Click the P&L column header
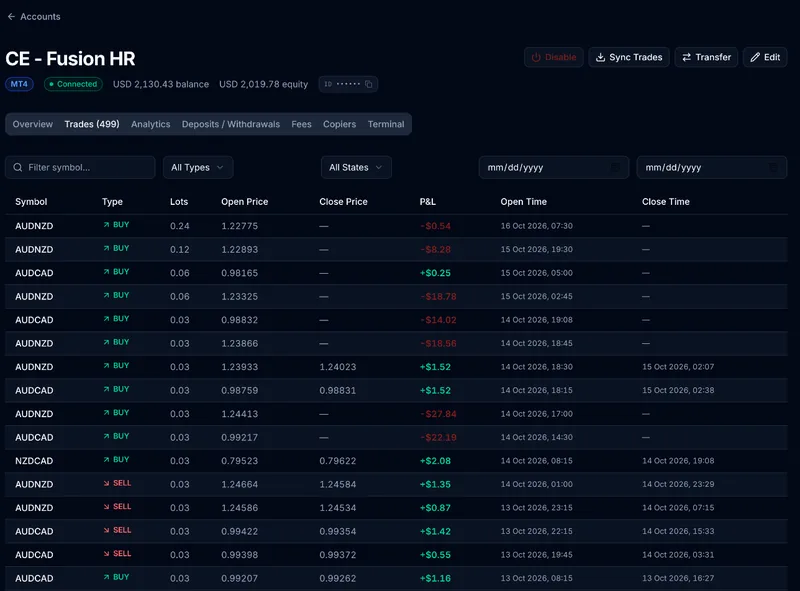800x591 pixels. (428, 202)
